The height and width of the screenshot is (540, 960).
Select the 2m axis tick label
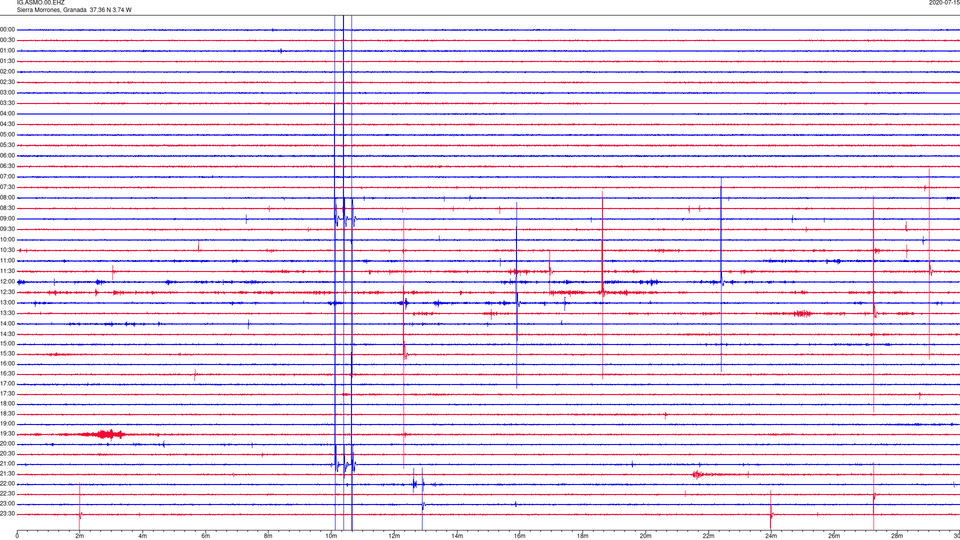[x=80, y=536]
